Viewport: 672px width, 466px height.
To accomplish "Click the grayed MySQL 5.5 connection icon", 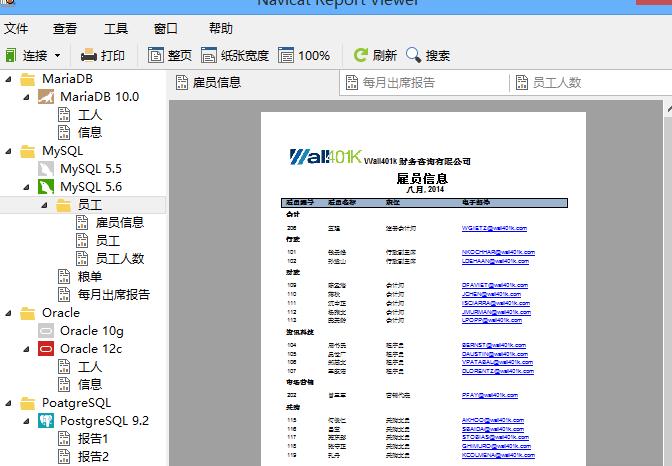I will tap(46, 169).
